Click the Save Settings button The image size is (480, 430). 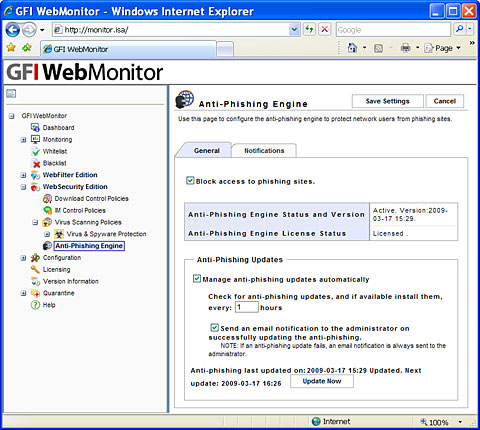(x=387, y=101)
